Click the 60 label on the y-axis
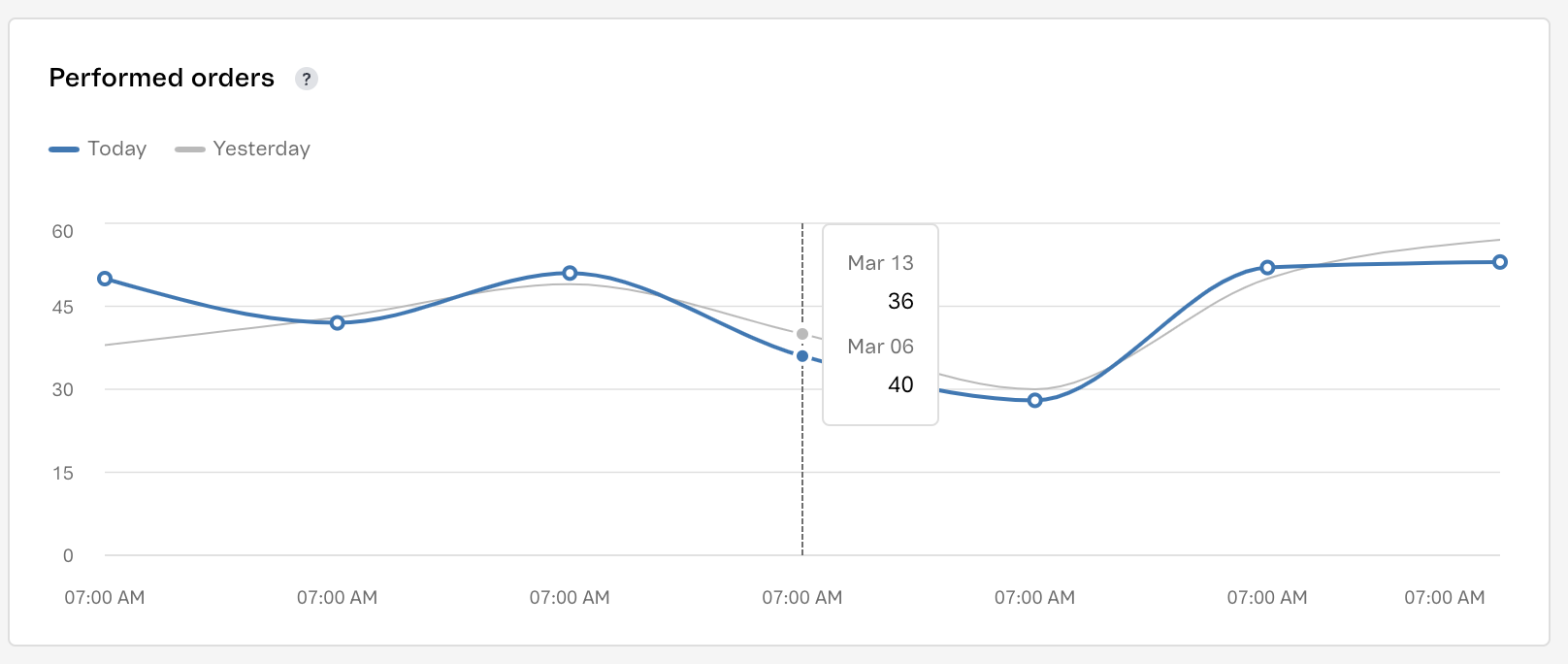Image resolution: width=1568 pixels, height=664 pixels. tap(63, 231)
